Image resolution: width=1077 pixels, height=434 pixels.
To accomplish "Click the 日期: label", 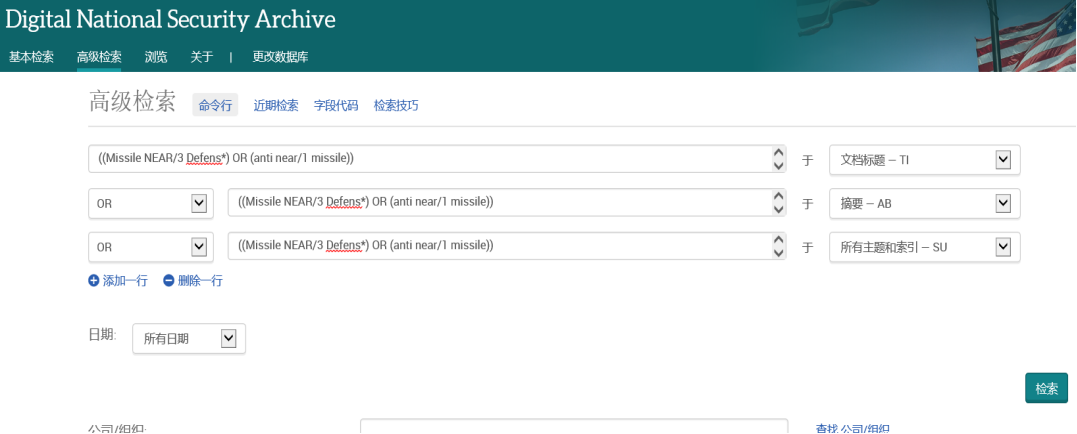I will coord(102,335).
